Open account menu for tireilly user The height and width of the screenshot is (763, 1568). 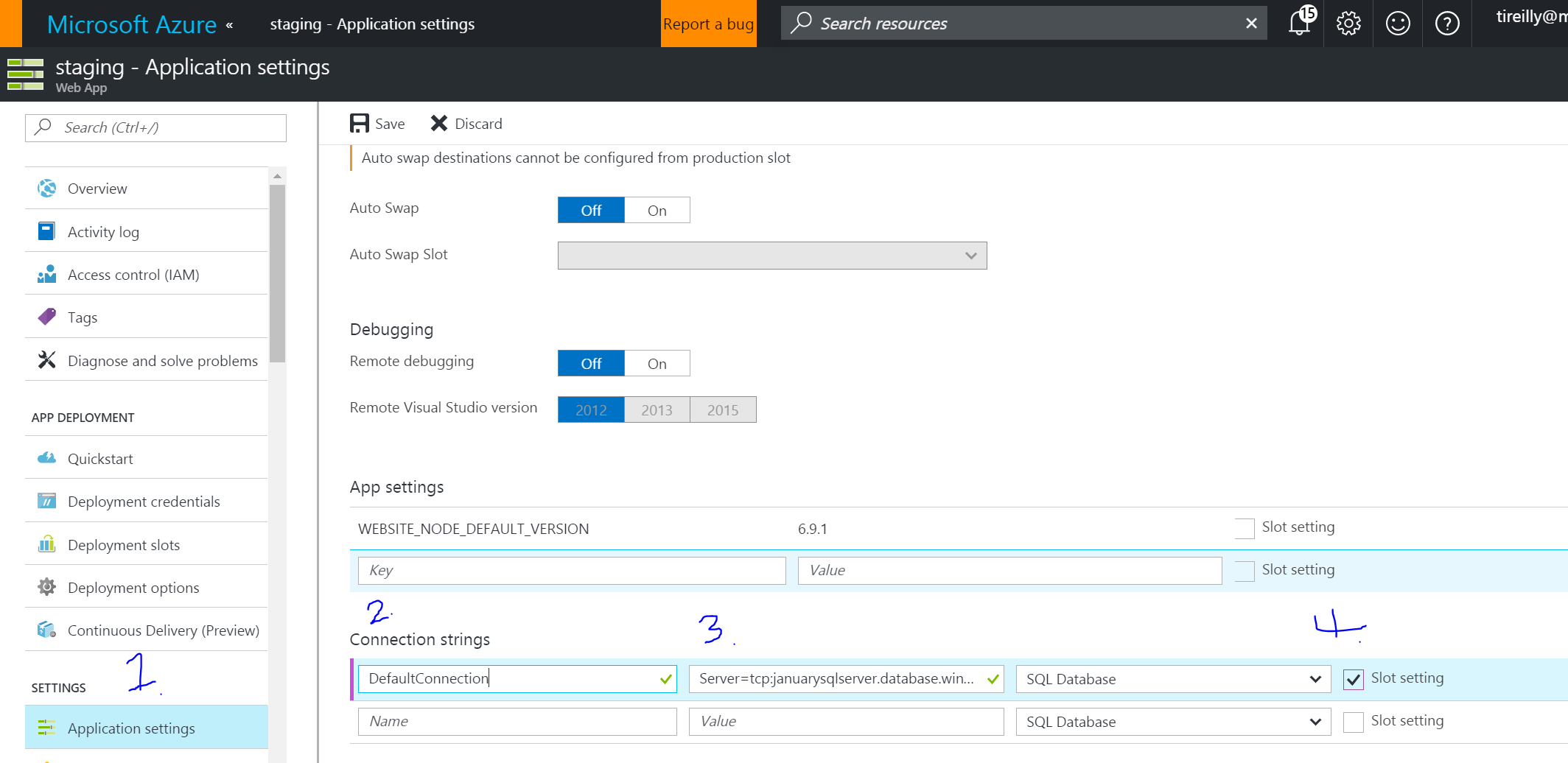(x=1531, y=17)
